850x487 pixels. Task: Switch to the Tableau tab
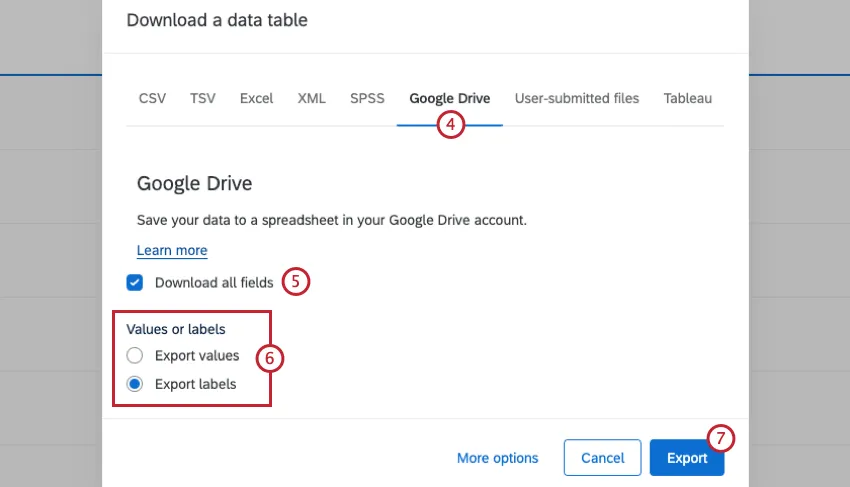pyautogui.click(x=687, y=98)
